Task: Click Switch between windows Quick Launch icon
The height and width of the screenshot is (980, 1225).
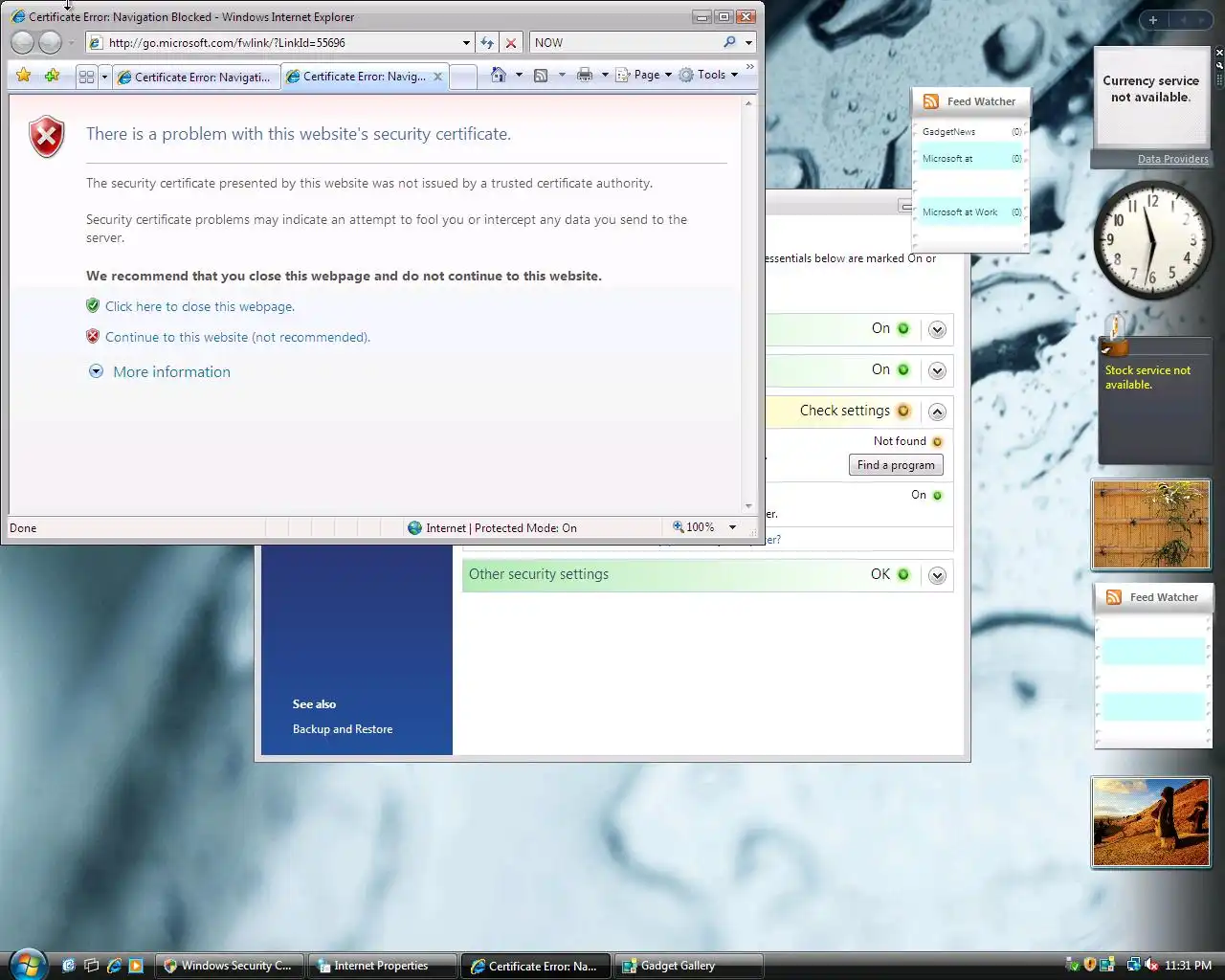Action: tap(92, 966)
